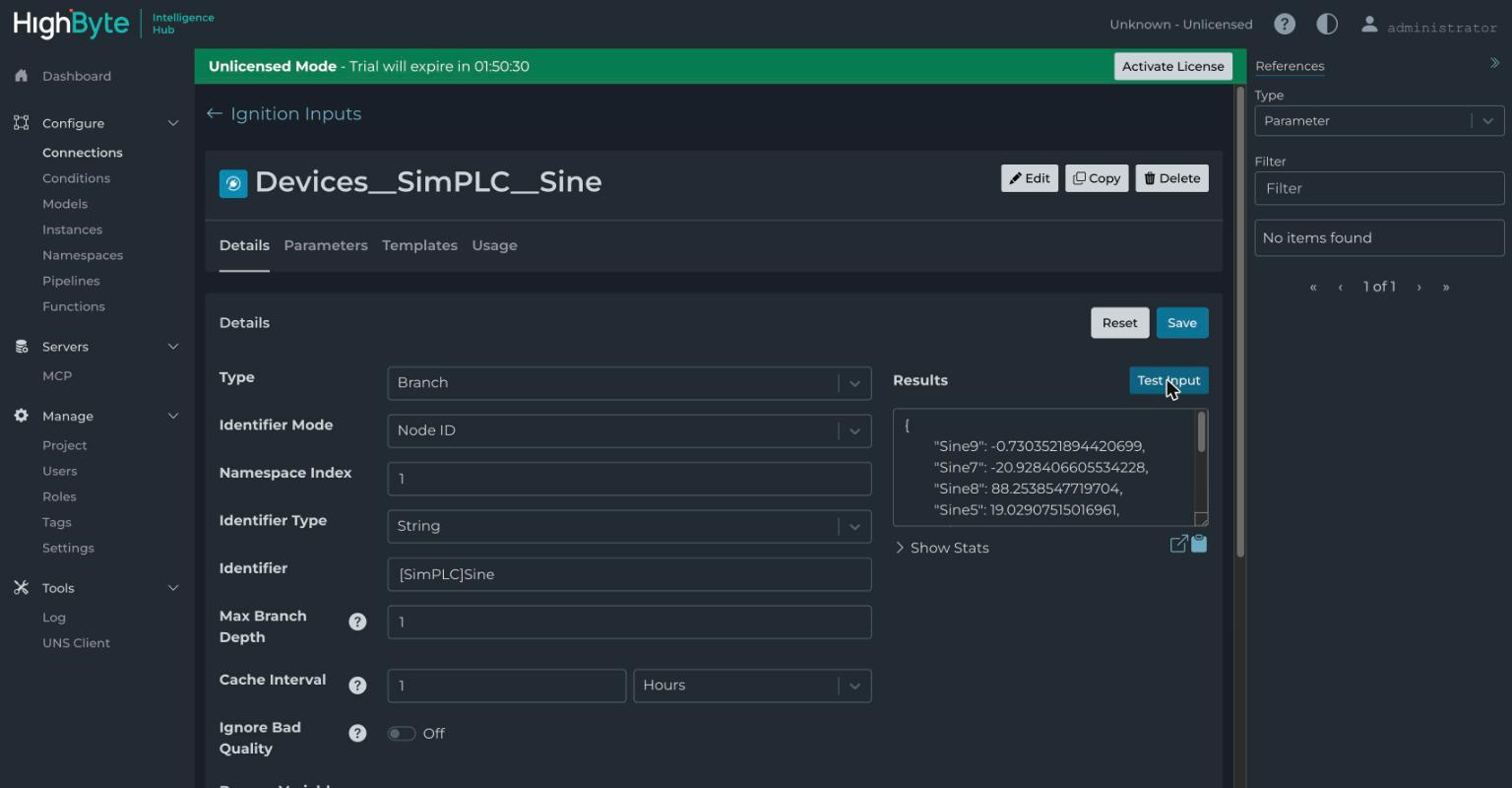Click the Delete button
1512x788 pixels.
[1171, 178]
